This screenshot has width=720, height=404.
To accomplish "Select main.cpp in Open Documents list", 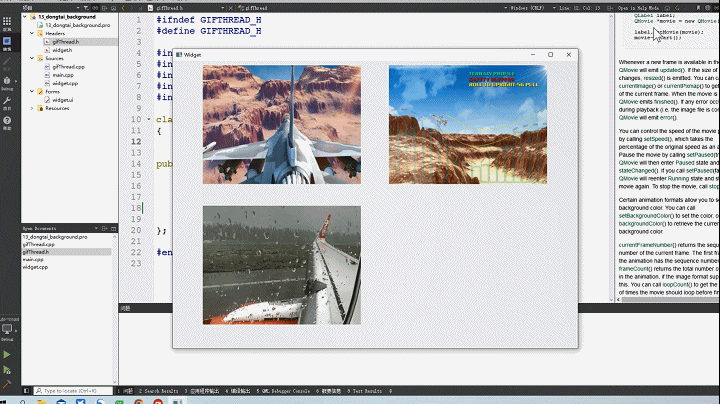I will coord(33,259).
